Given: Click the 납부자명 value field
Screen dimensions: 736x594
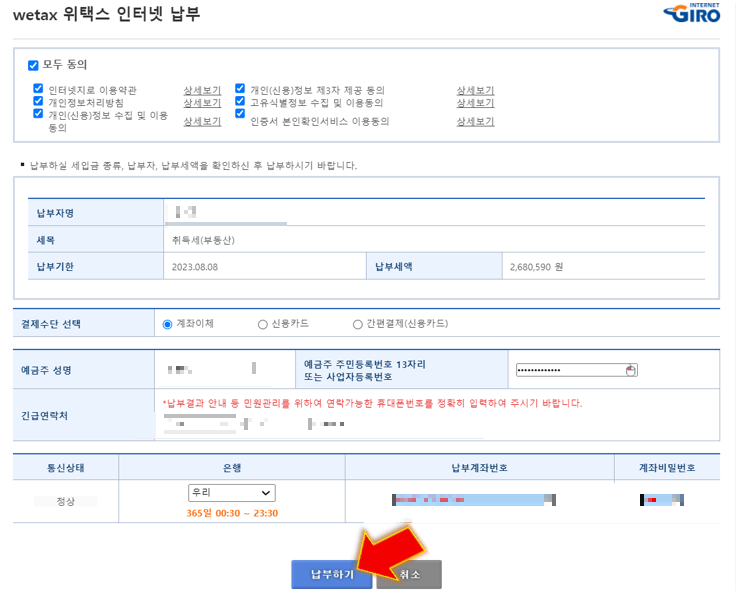Looking at the screenshot, I should tap(226, 213).
